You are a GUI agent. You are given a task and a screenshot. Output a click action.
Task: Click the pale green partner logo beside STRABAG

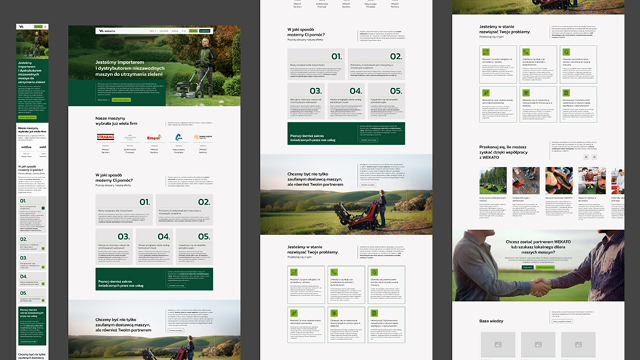(130, 138)
